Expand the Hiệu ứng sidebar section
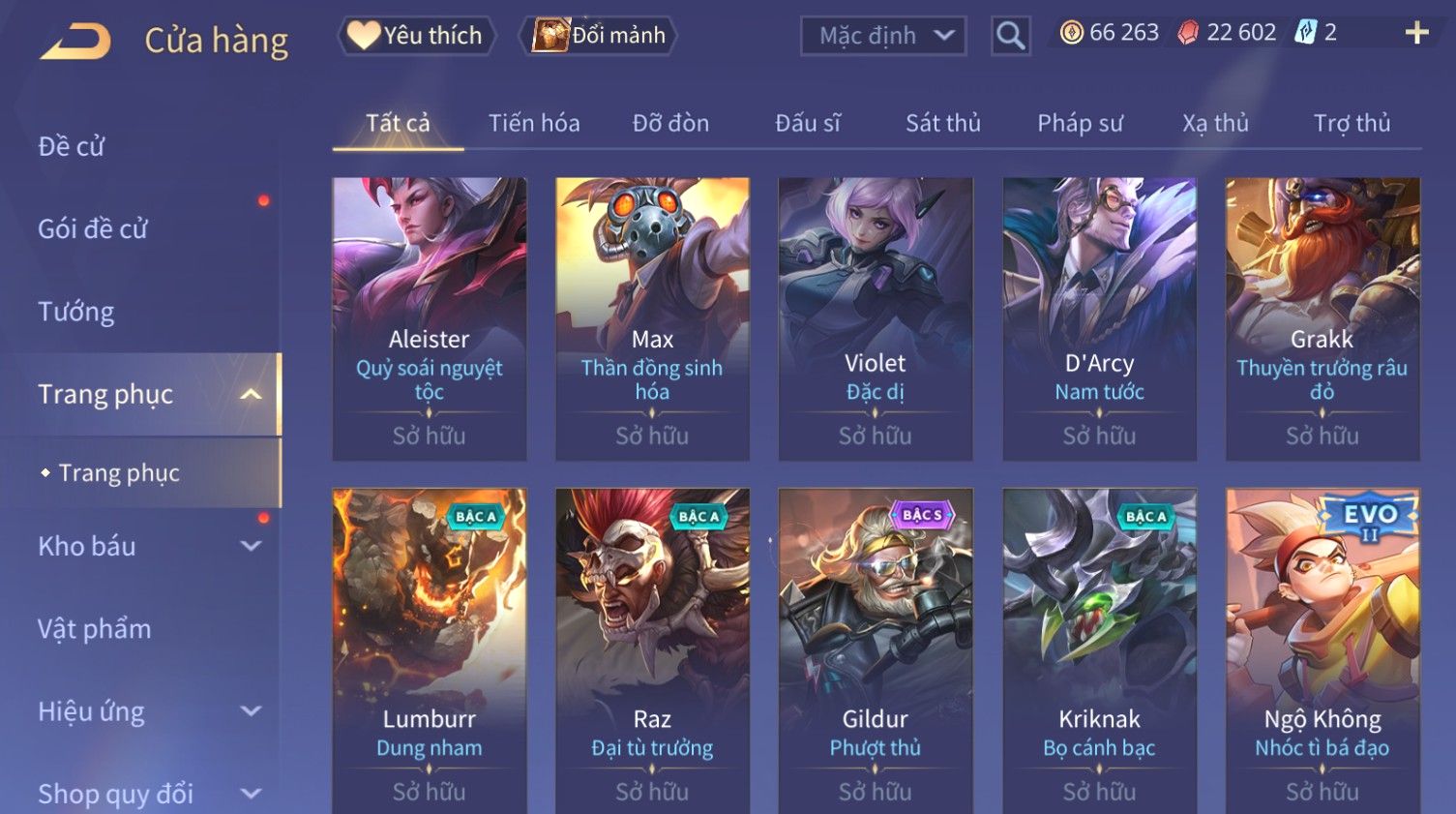This screenshot has height=814, width=1456. [251, 711]
